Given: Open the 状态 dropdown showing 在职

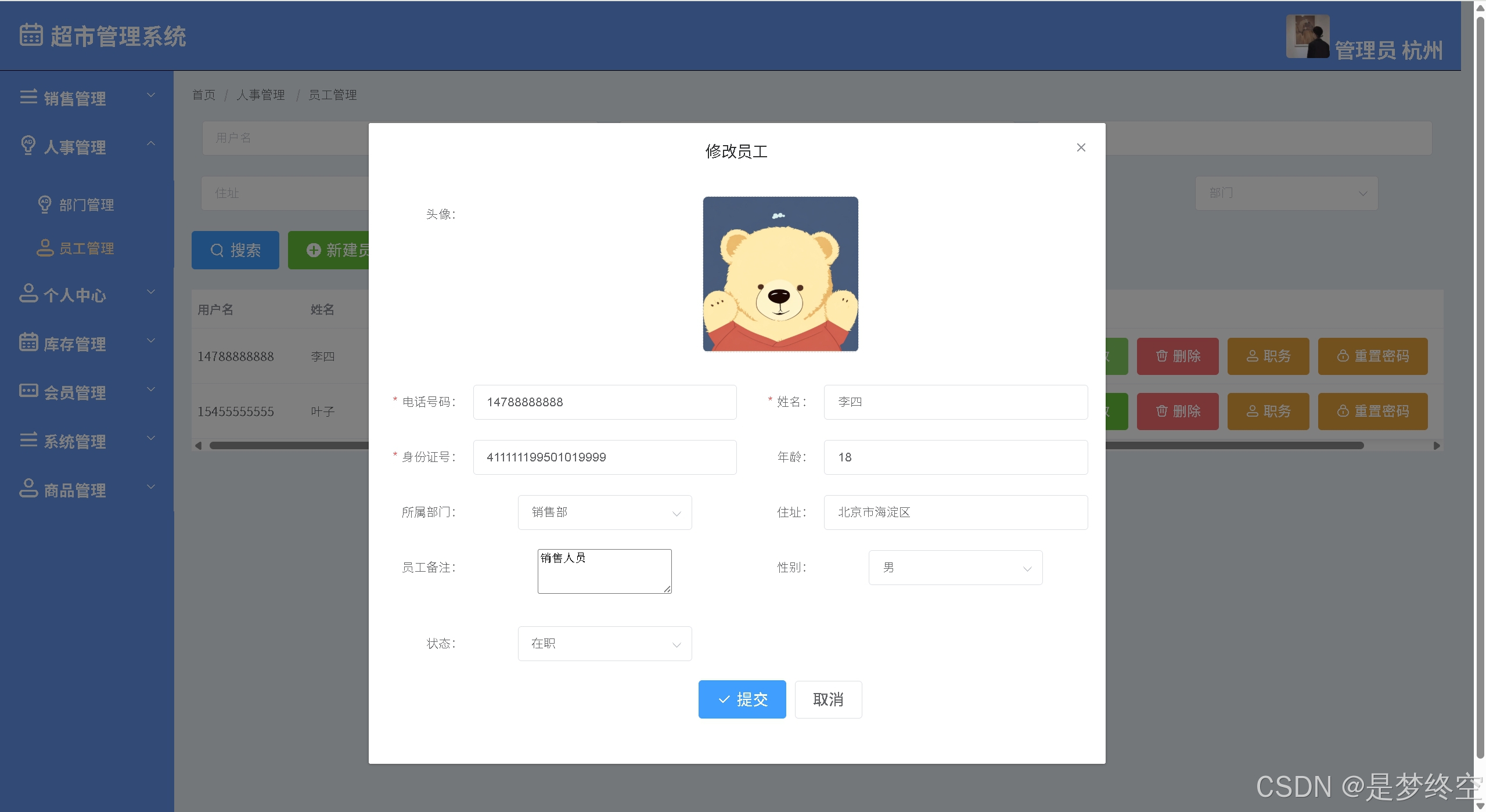Looking at the screenshot, I should pos(604,644).
